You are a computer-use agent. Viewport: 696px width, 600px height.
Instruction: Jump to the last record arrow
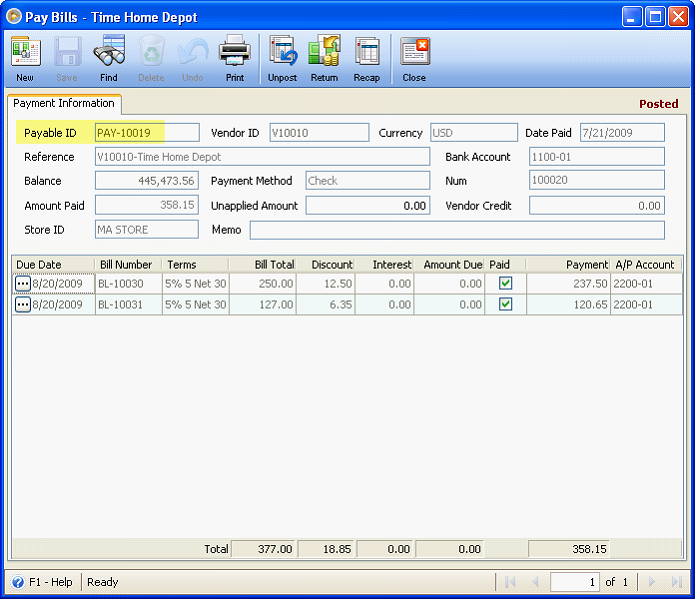point(677,582)
